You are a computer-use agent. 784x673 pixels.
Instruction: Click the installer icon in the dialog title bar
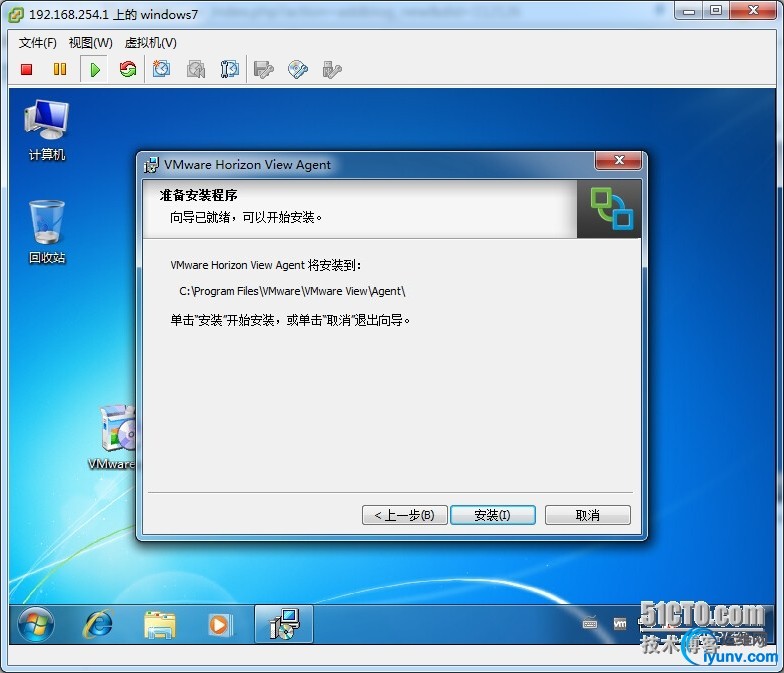pyautogui.click(x=151, y=164)
